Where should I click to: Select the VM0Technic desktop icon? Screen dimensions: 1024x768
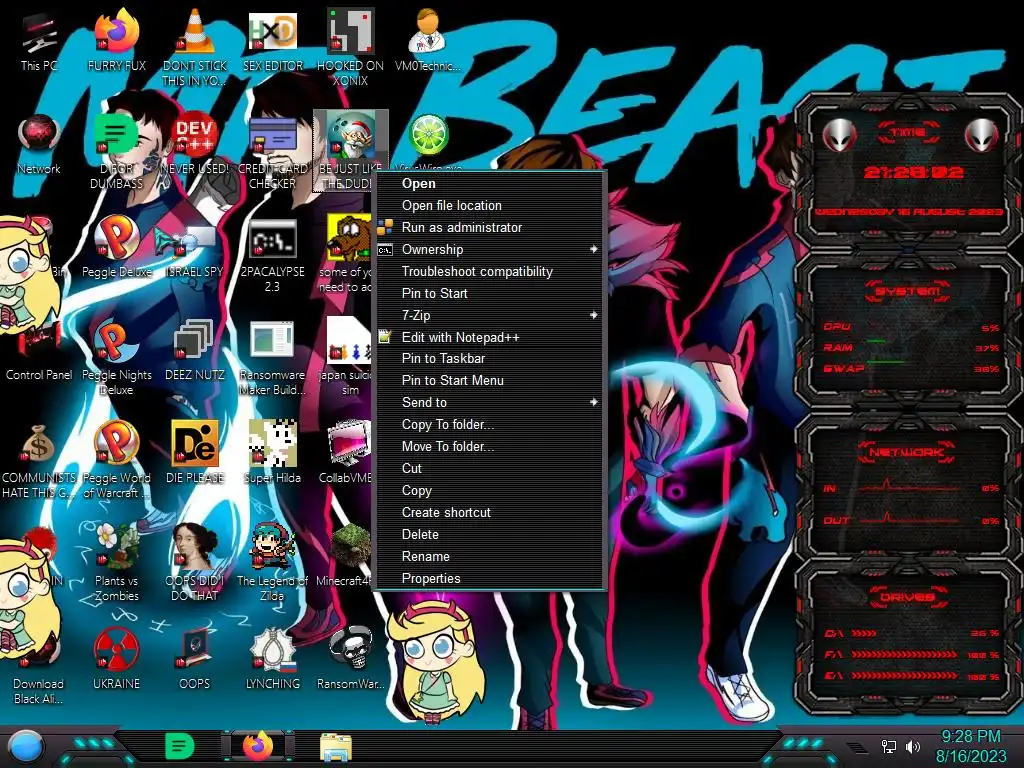point(428,40)
